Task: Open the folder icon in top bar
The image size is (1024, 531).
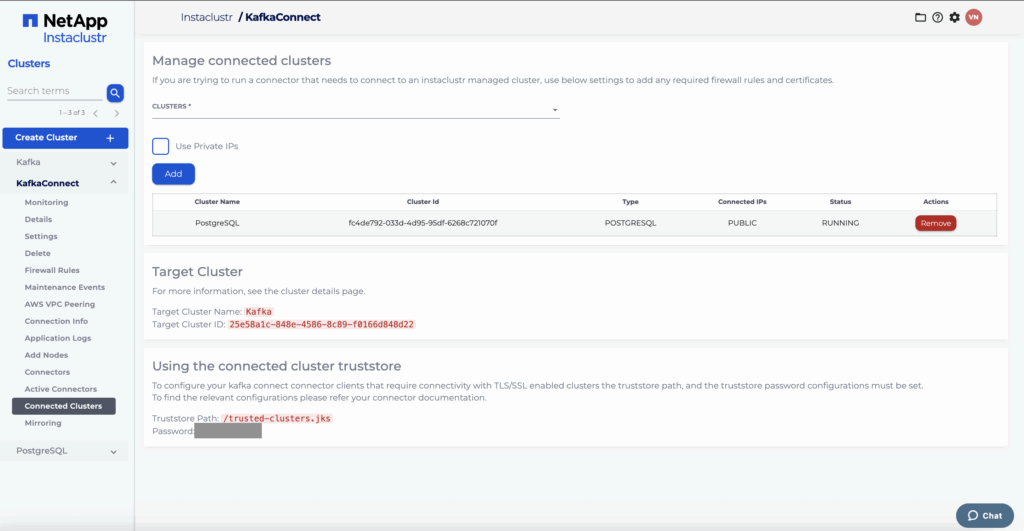Action: (921, 17)
